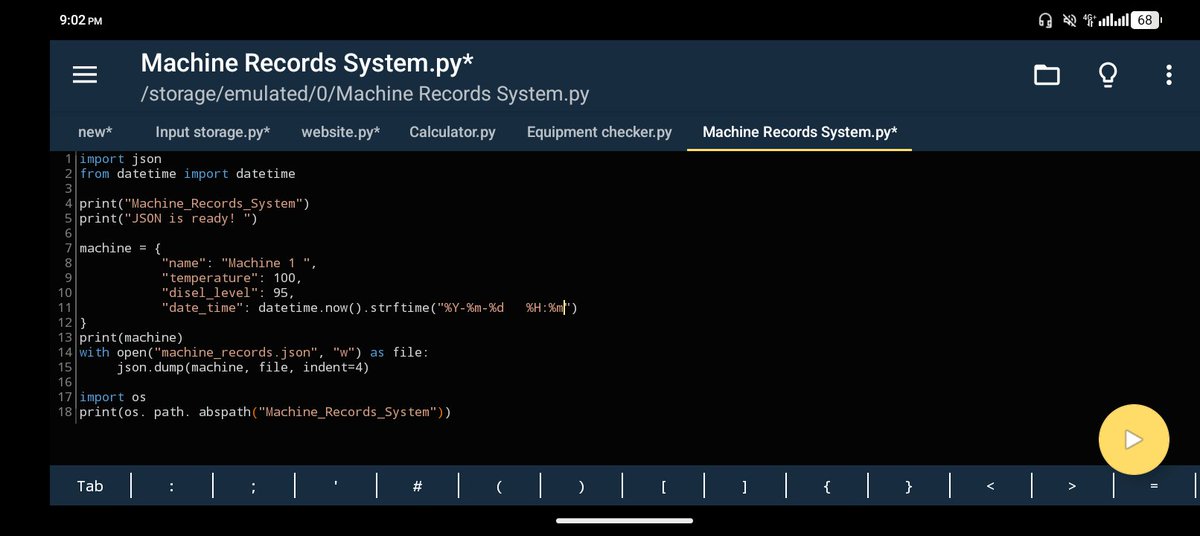Insert colon from the symbol bar
Screen dimensions: 1200x536
click(172, 486)
